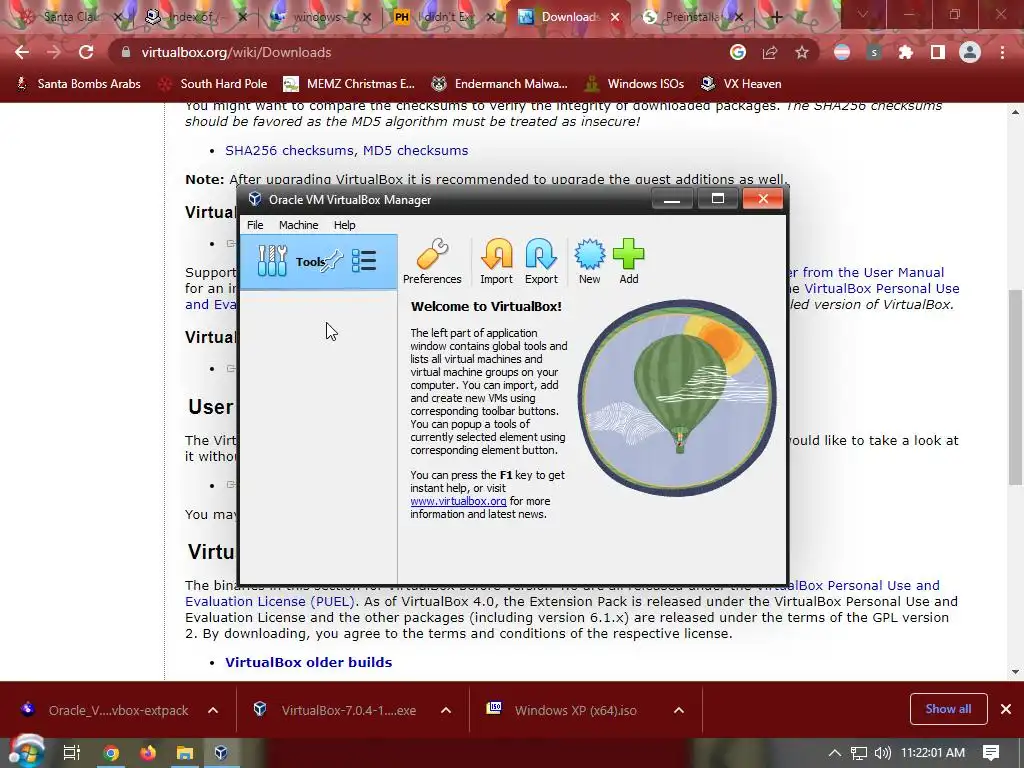Viewport: 1024px width, 768px height.
Task: Click the taskbar clock 11:22:01 AM
Action: (x=933, y=753)
